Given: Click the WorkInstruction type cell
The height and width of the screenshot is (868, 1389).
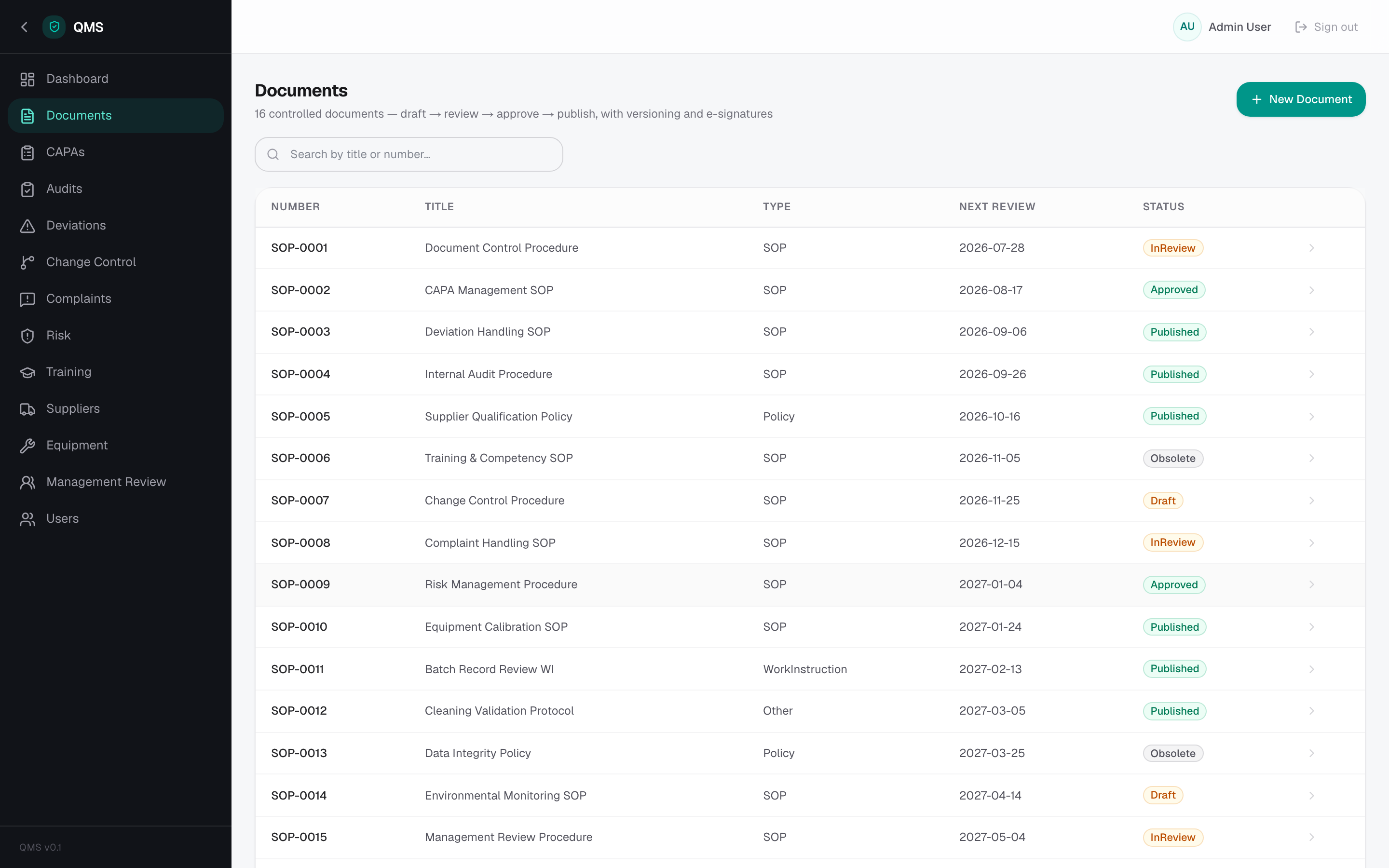Looking at the screenshot, I should pos(804,669).
